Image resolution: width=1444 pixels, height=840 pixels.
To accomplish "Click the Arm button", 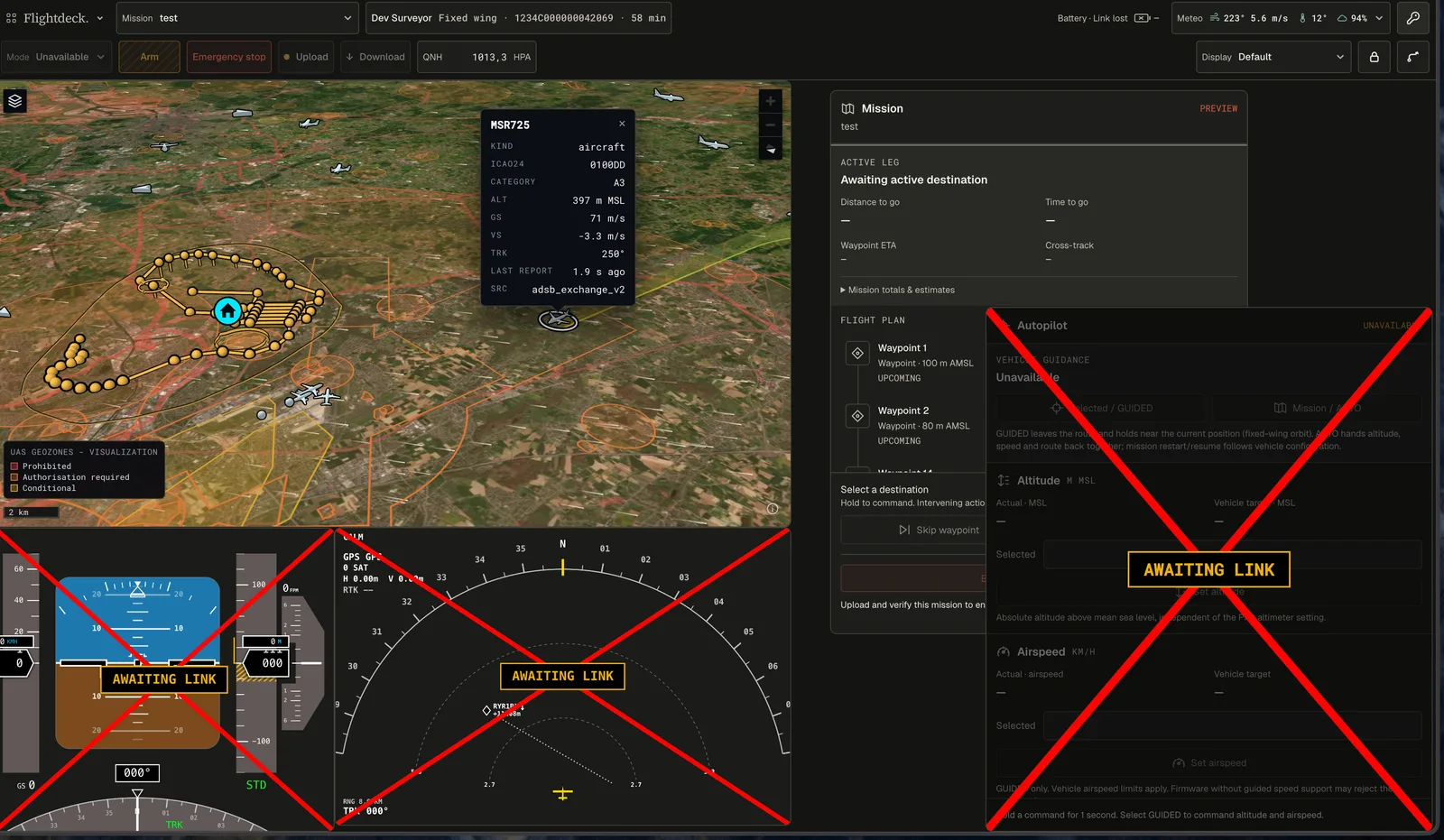I will 149,57.
